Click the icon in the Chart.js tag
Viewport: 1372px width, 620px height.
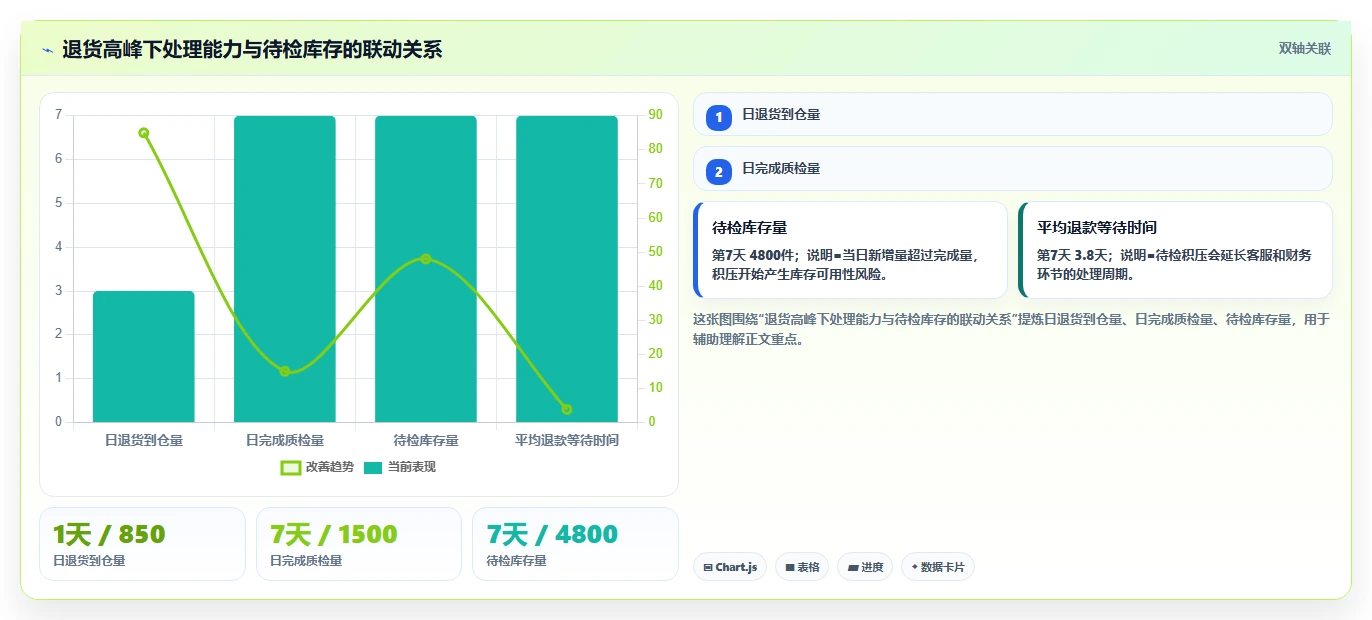(708, 567)
